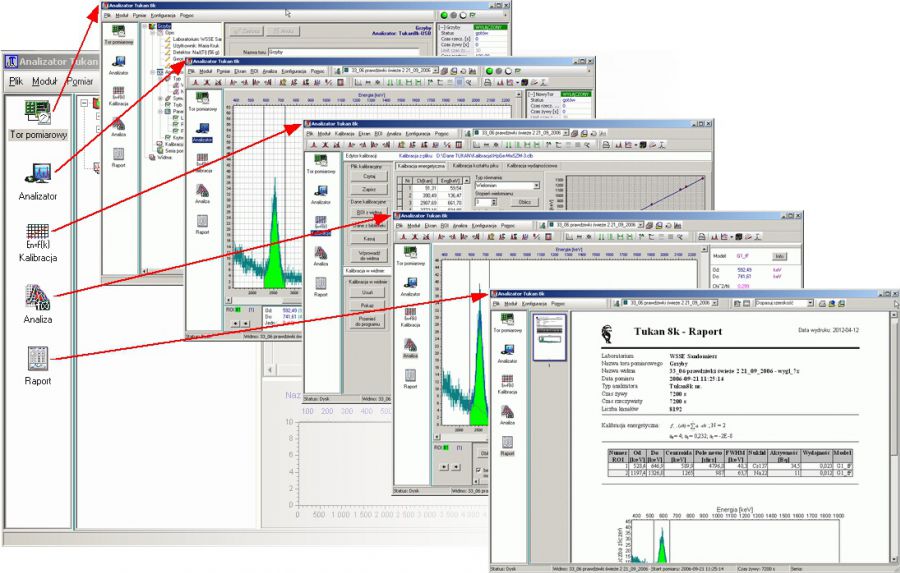Open Moduł menu in the large background window

click(44, 82)
